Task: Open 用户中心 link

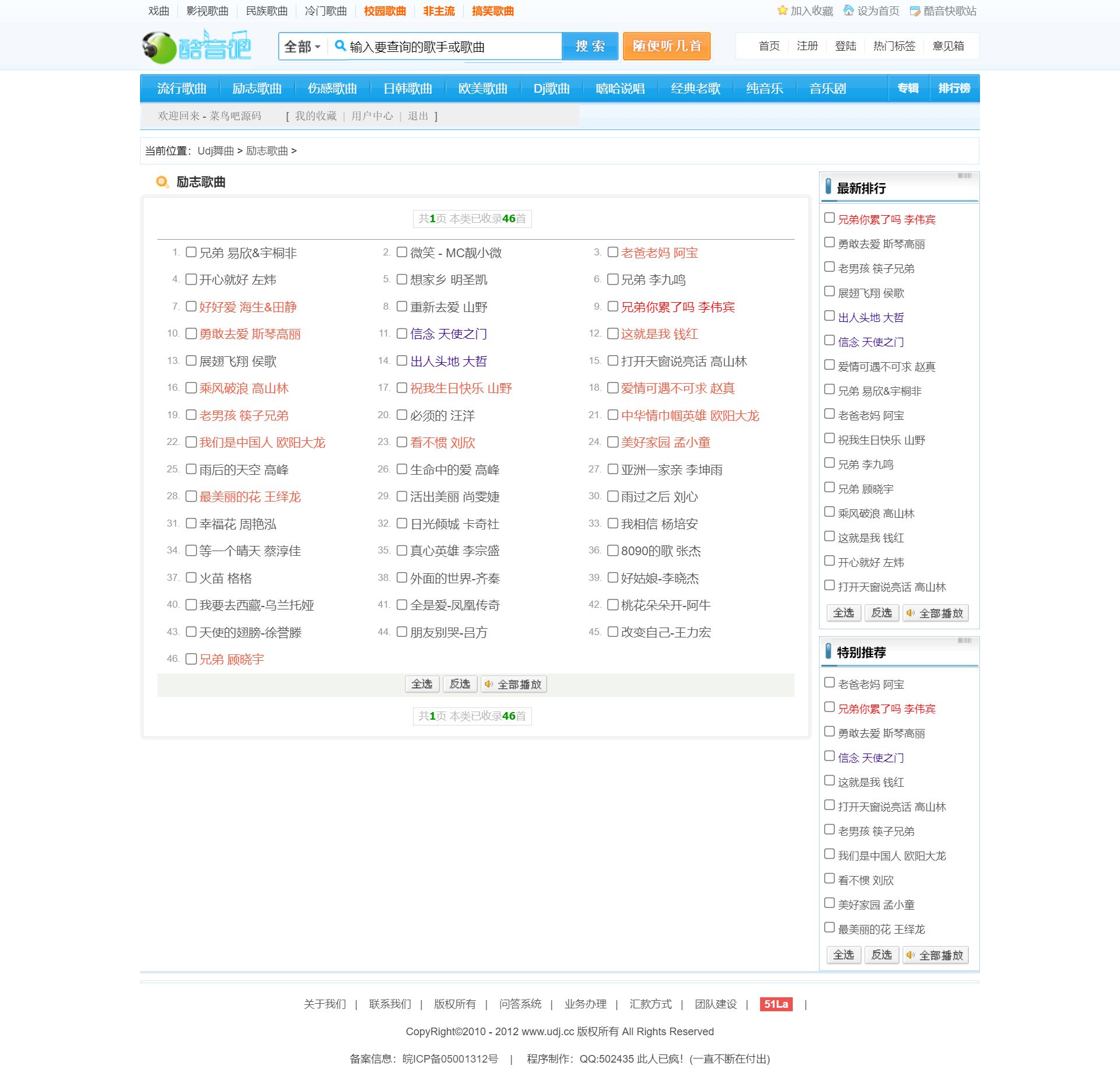Action: [372, 116]
